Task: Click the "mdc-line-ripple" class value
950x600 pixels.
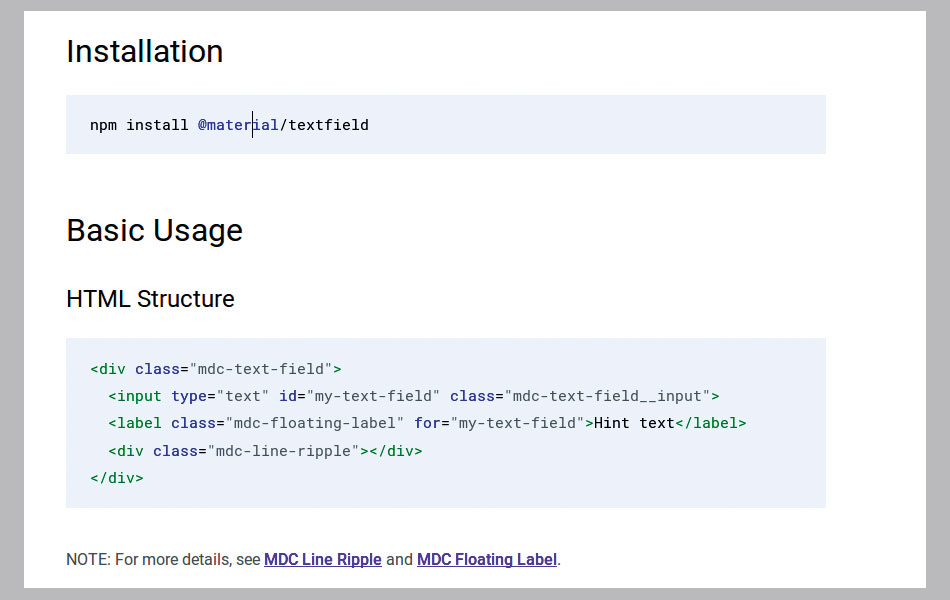Action: (x=283, y=451)
